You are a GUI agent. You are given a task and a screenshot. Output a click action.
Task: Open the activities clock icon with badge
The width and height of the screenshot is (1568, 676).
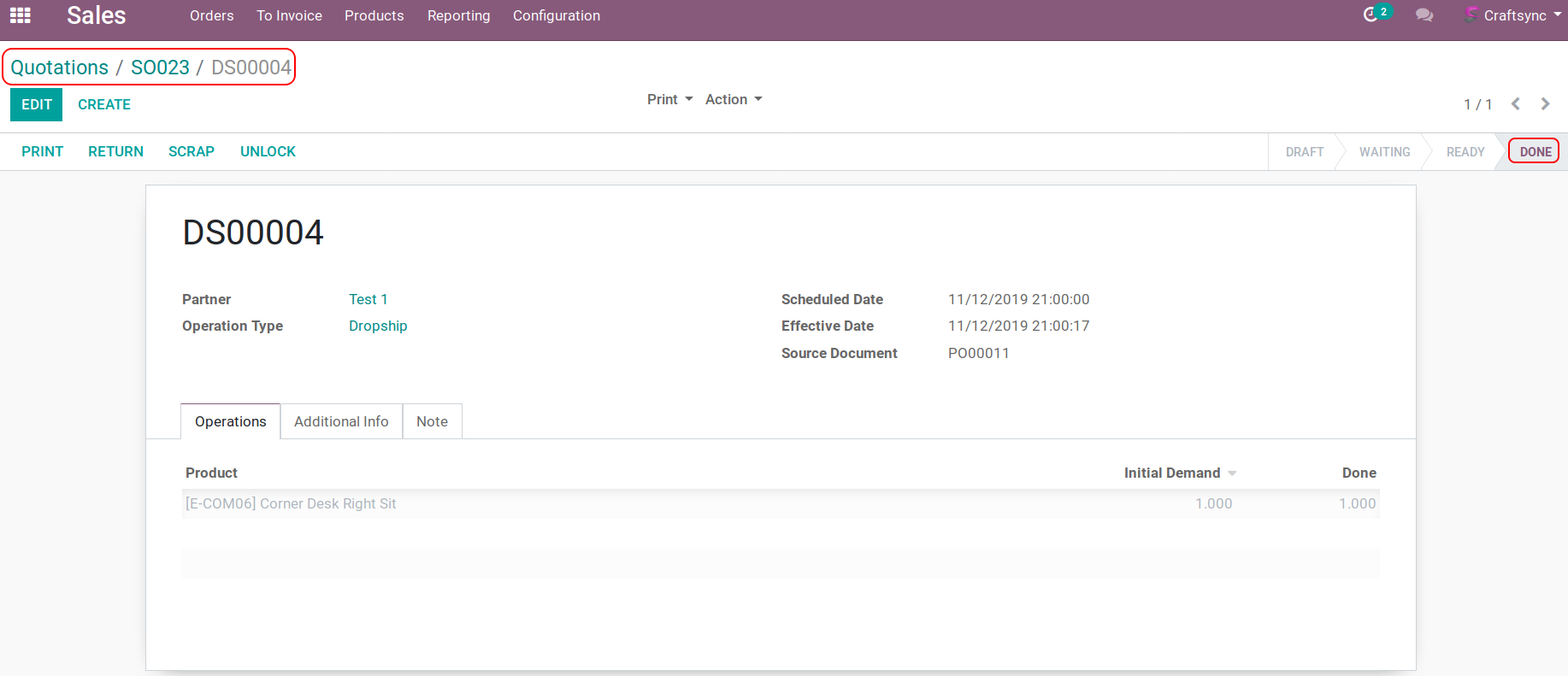(x=1371, y=15)
